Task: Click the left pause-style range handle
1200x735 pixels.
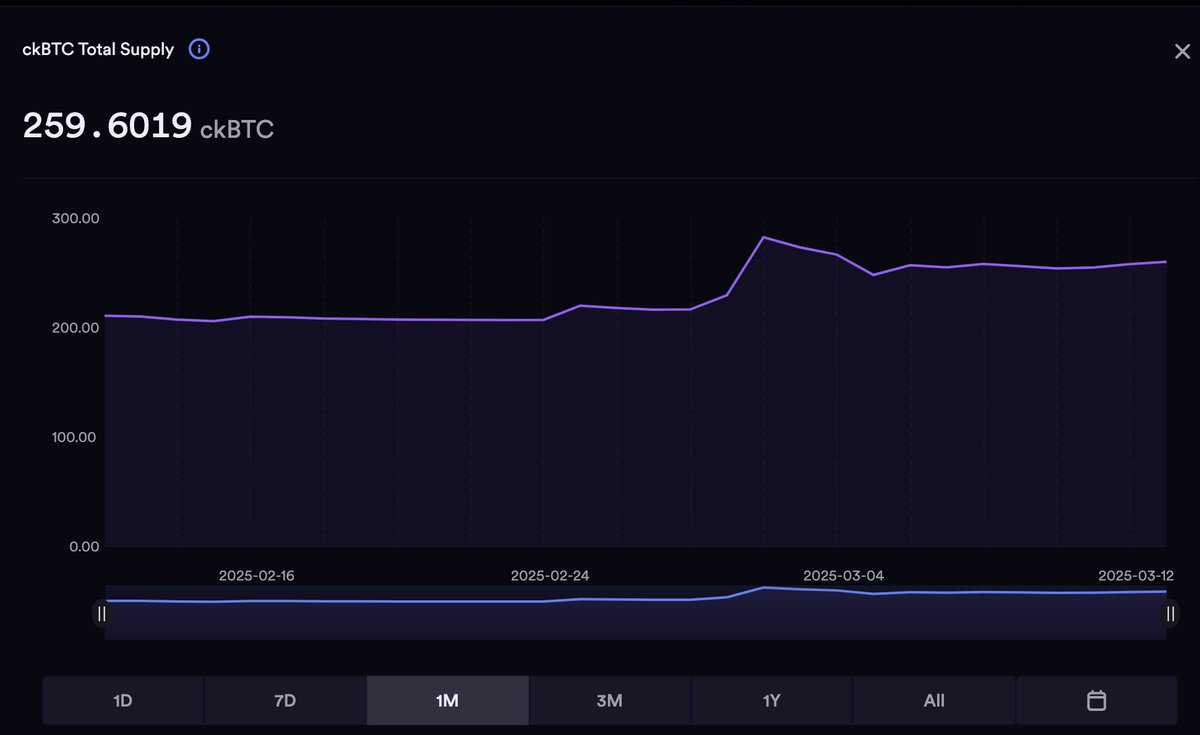Action: click(101, 613)
